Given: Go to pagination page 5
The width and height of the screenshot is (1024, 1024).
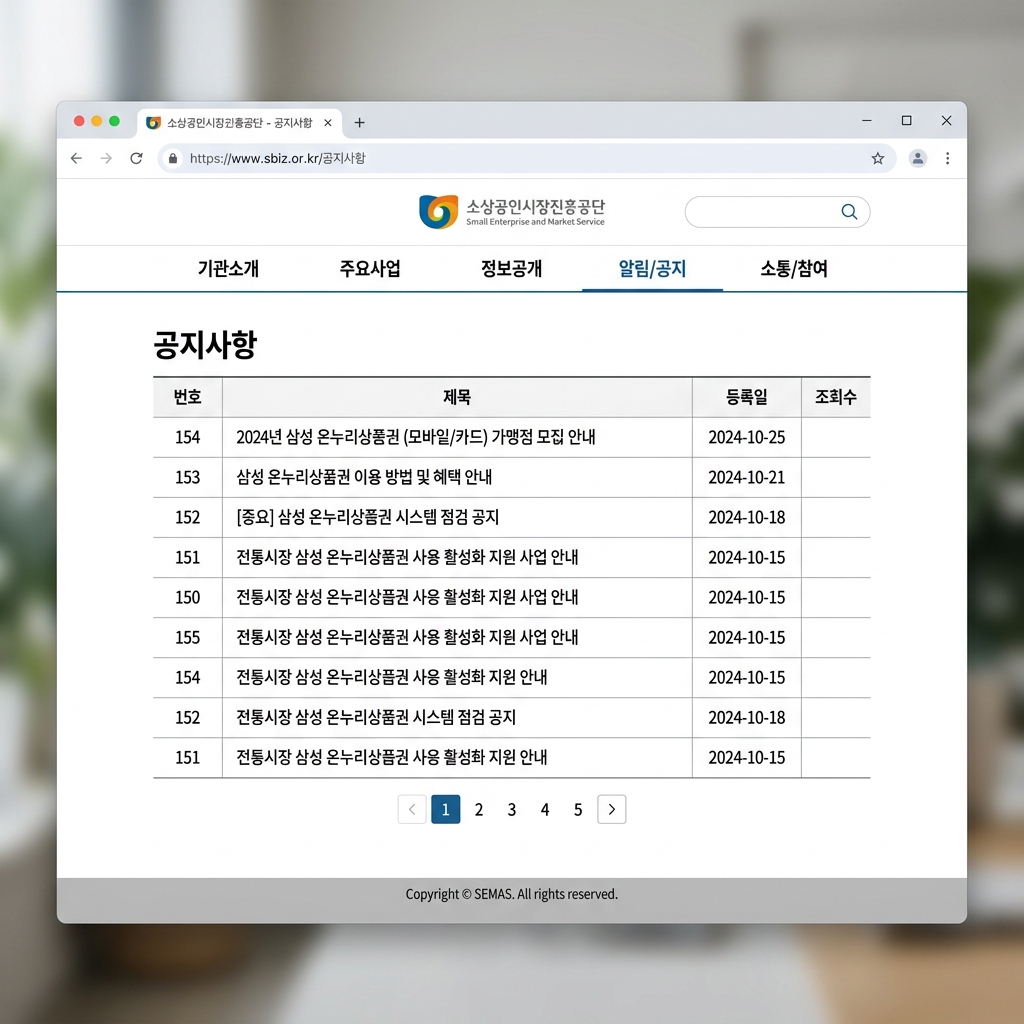Looking at the screenshot, I should (x=578, y=810).
